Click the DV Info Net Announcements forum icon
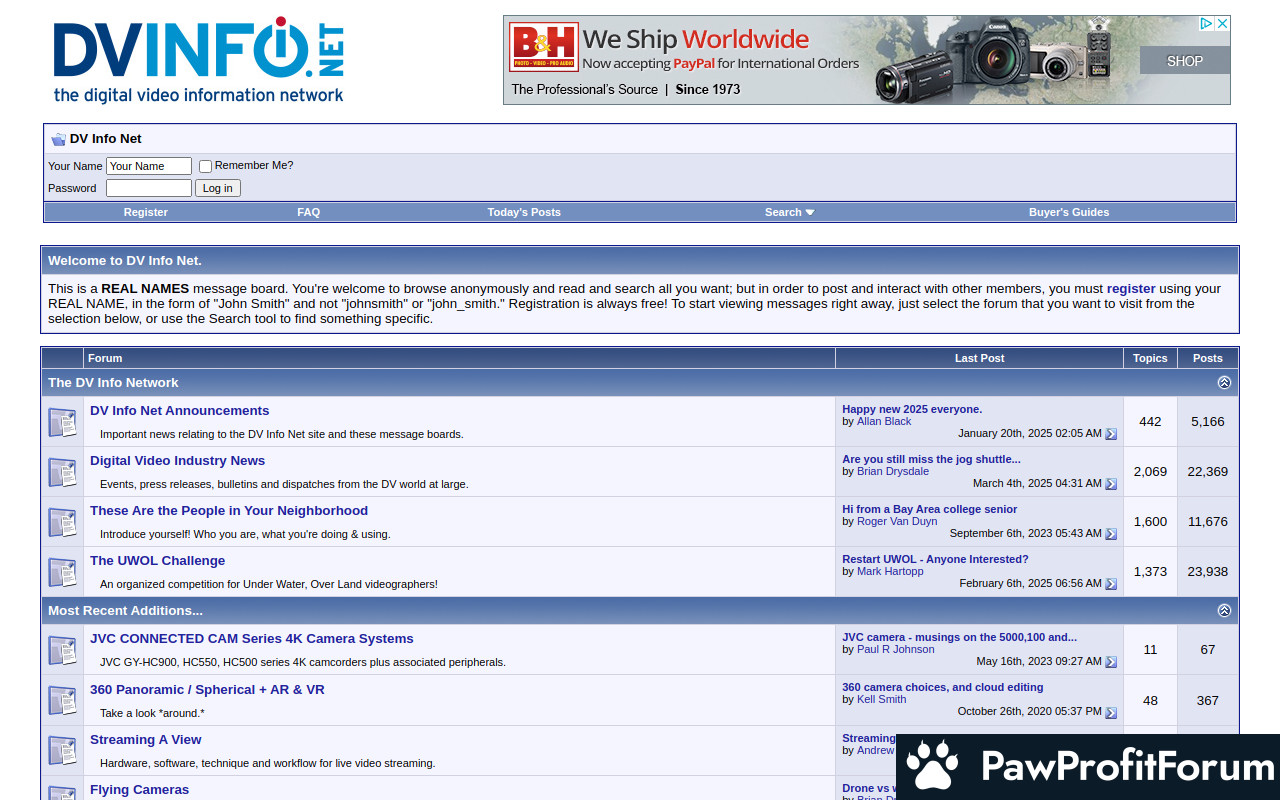Image resolution: width=1280 pixels, height=800 pixels. [x=62, y=422]
